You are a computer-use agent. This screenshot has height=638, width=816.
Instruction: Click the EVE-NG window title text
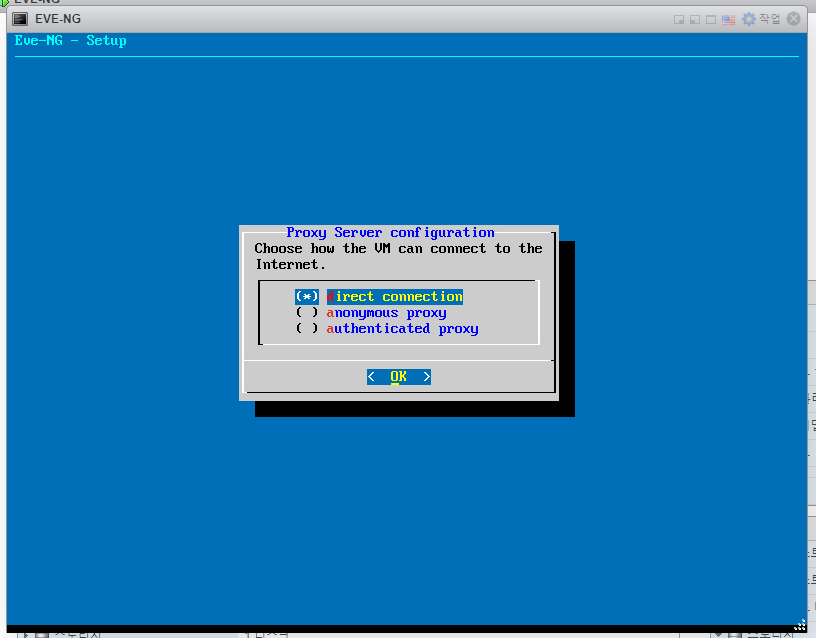pos(58,19)
